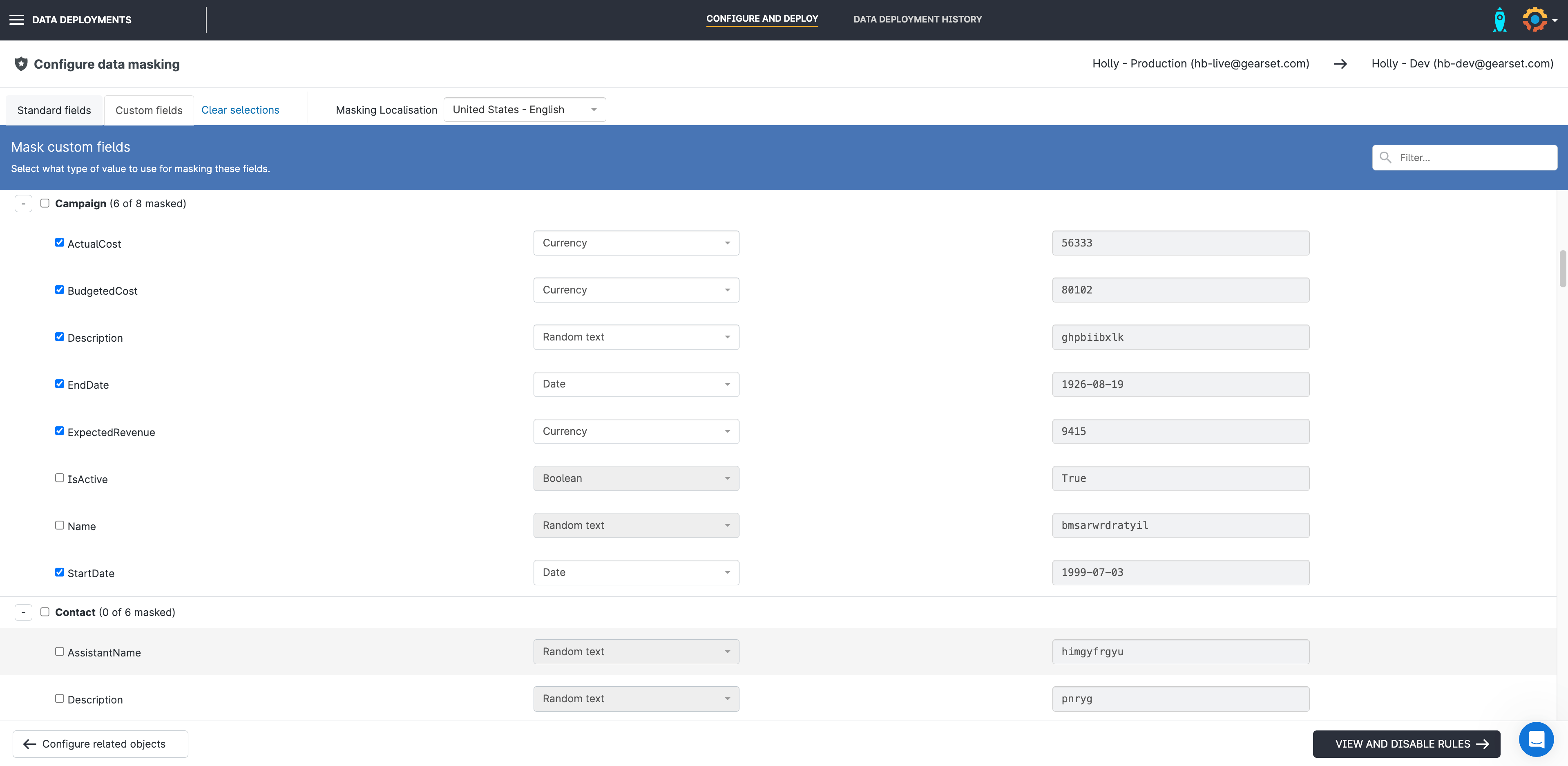This screenshot has width=1568, height=766.
Task: Click arrow between Production and Dev orgs
Action: click(x=1340, y=64)
